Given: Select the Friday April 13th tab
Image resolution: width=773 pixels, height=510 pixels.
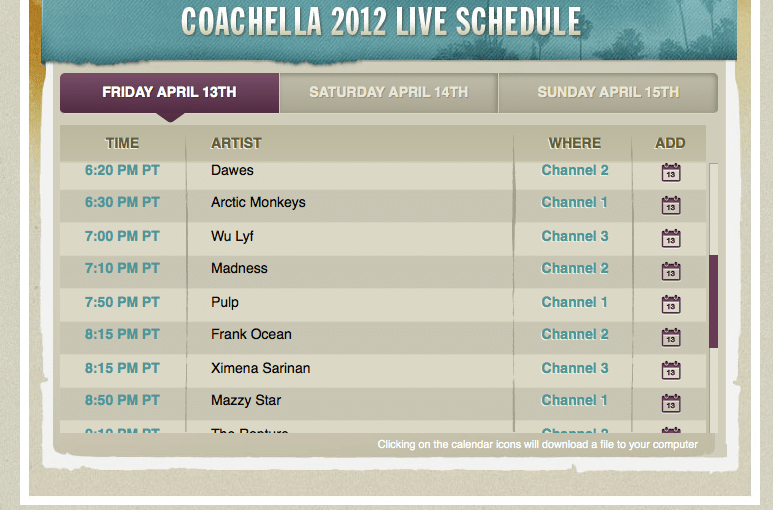Looking at the screenshot, I should [170, 93].
